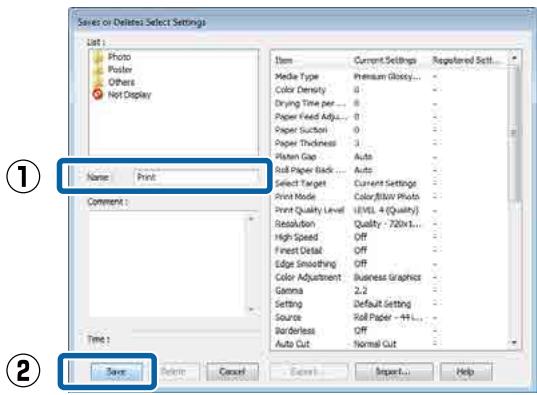
Task: Click the red Not Display icon
Action: (98, 94)
